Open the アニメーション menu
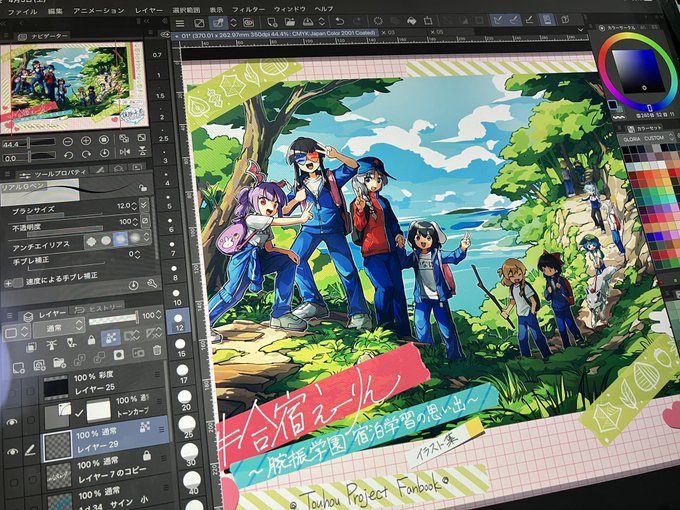The height and width of the screenshot is (510, 680). (x=98, y=10)
